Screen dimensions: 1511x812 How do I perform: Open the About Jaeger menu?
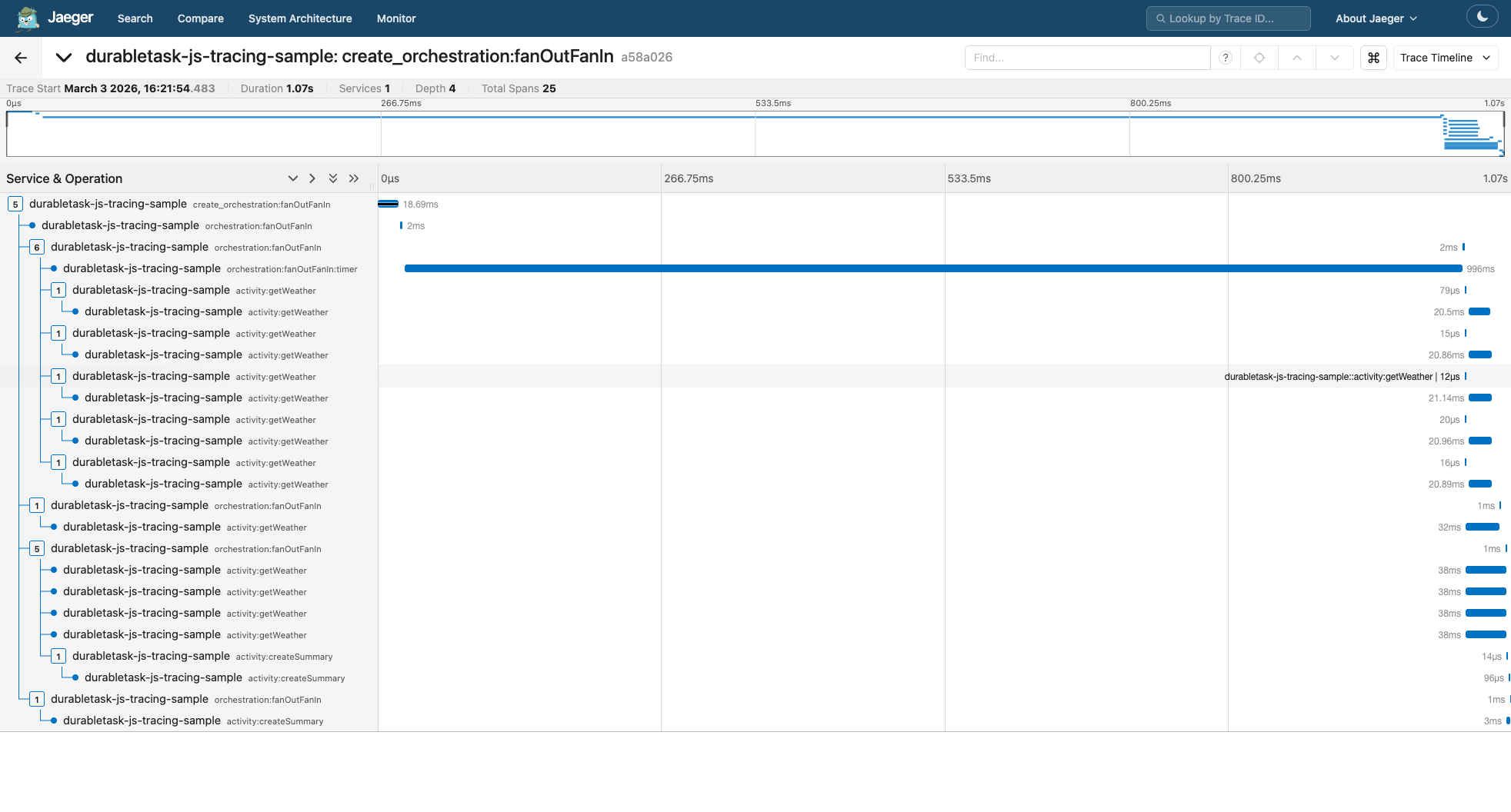tap(1376, 18)
